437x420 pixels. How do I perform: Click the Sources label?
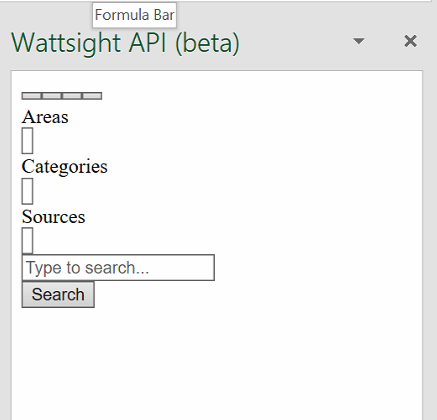pyautogui.click(x=53, y=217)
